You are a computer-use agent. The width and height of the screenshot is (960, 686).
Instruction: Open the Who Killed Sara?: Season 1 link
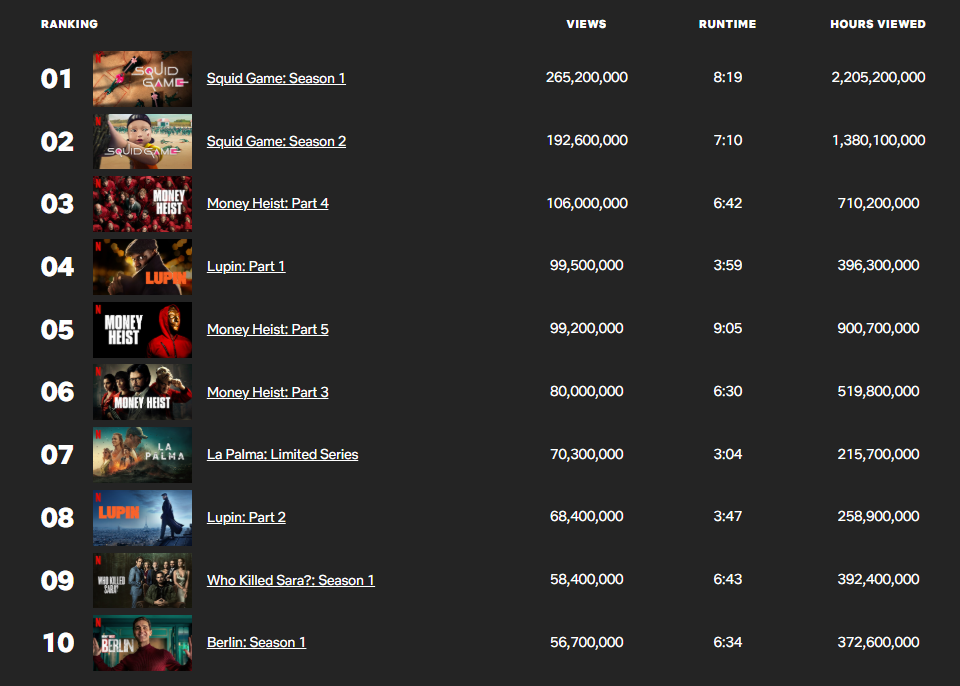pos(291,580)
